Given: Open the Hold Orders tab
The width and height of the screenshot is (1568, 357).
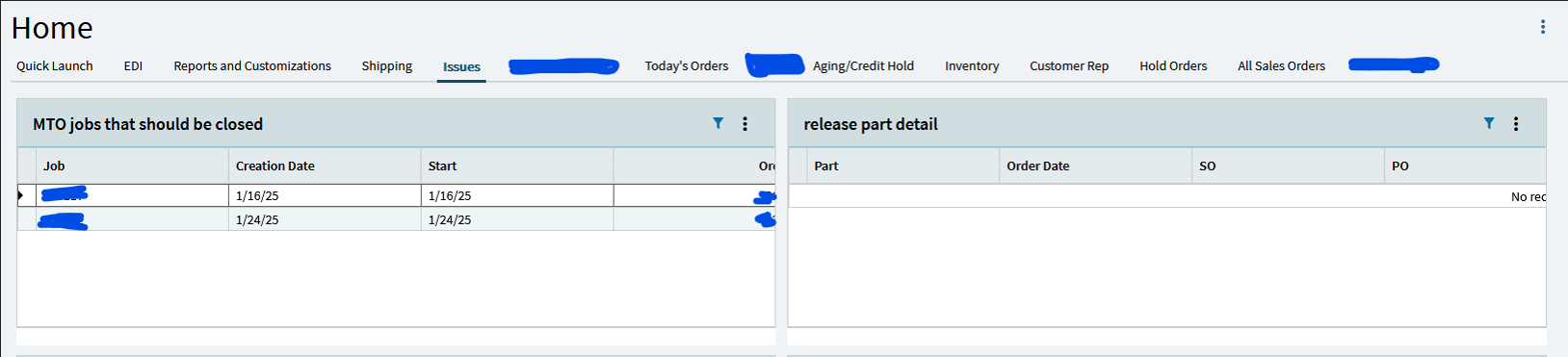Looking at the screenshot, I should tap(1173, 65).
